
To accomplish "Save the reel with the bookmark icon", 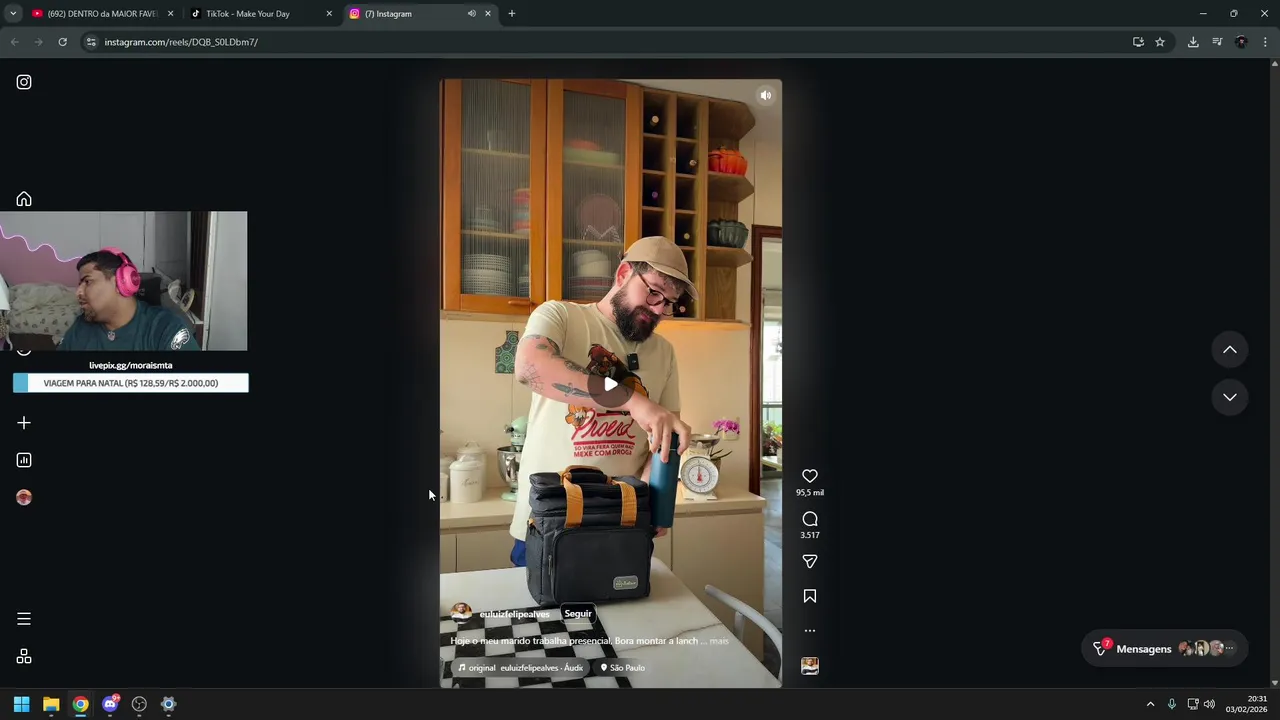I will pos(810,596).
